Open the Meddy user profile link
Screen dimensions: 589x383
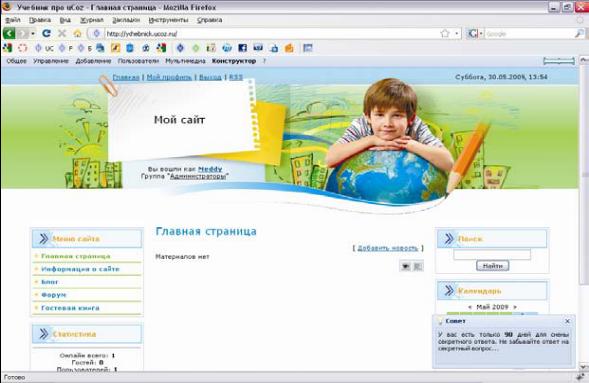pos(210,169)
